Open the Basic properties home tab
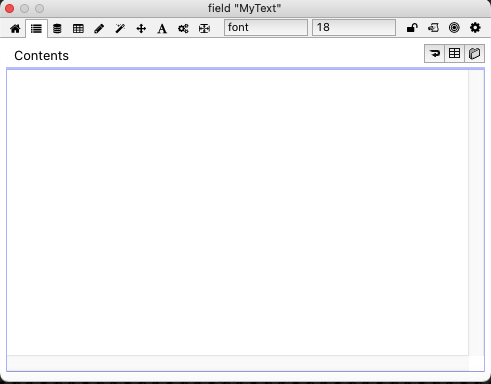Viewport: 491px width, 384px height. tap(15, 28)
